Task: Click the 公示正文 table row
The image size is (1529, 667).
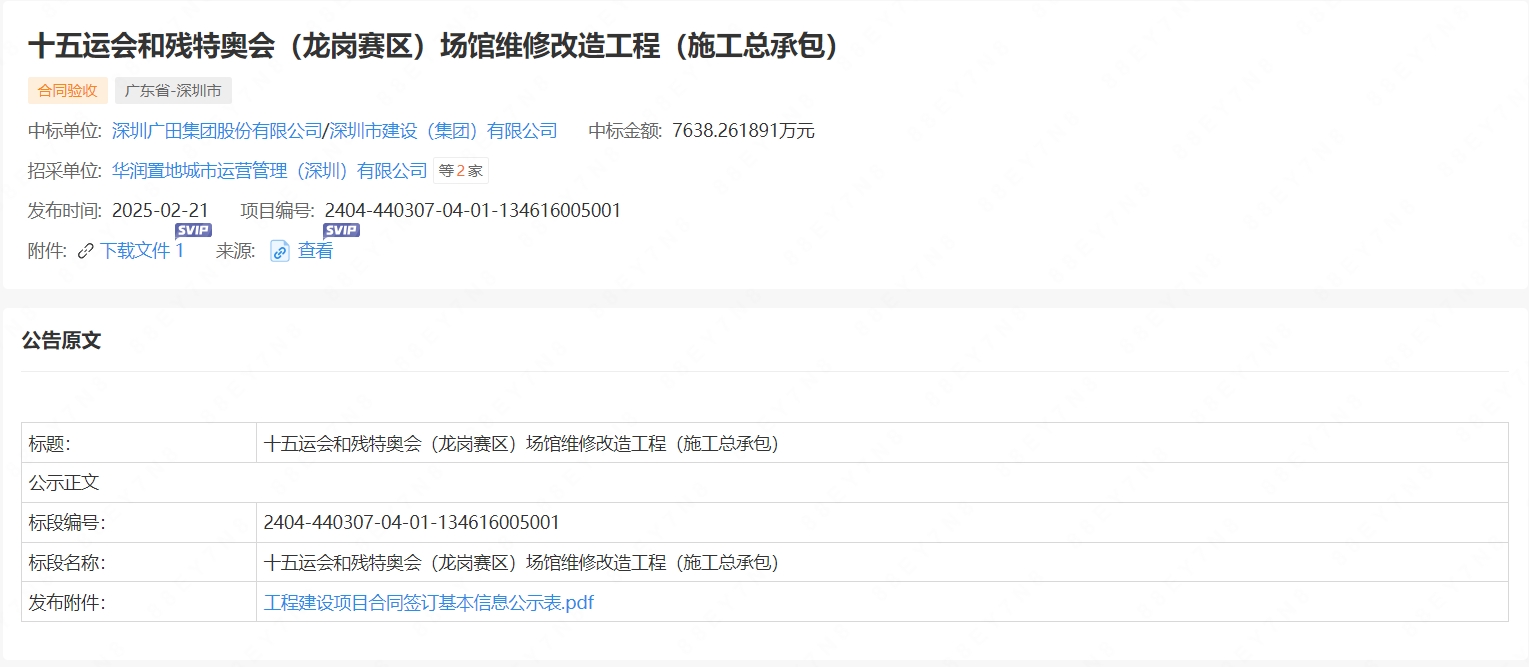Action: coord(765,483)
